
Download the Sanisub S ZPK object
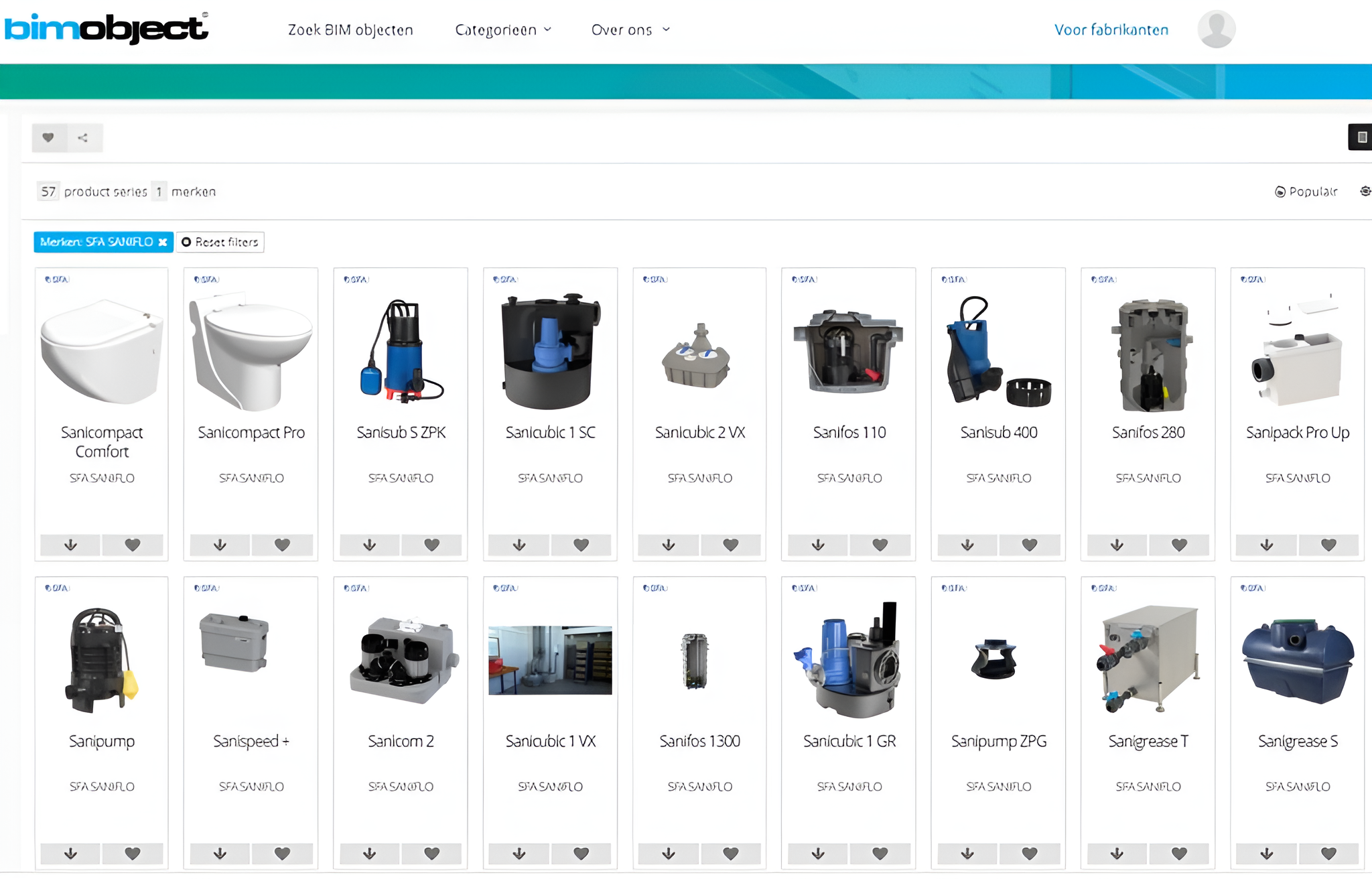[369, 545]
